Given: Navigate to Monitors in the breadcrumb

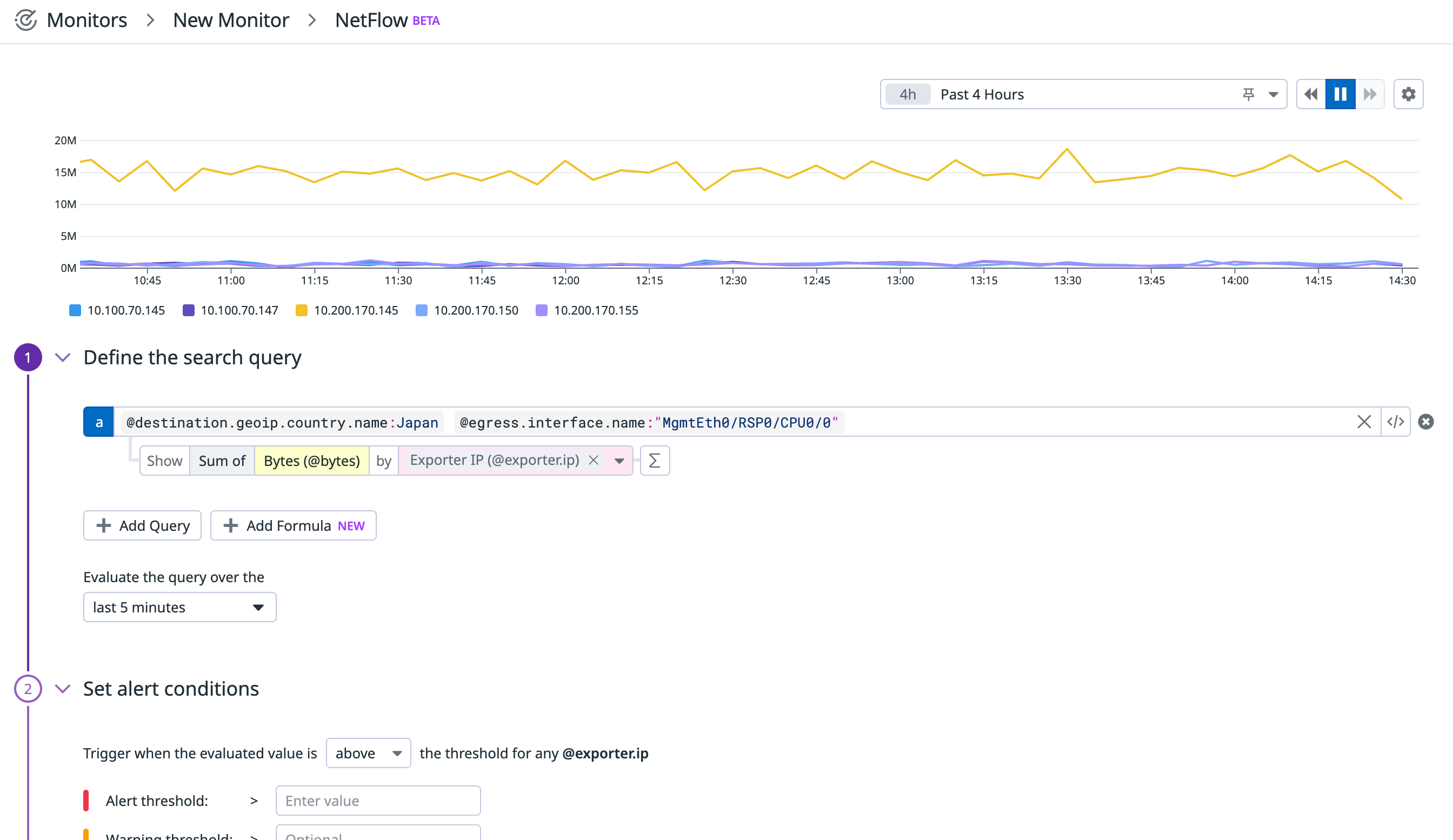Looking at the screenshot, I should coord(87,19).
